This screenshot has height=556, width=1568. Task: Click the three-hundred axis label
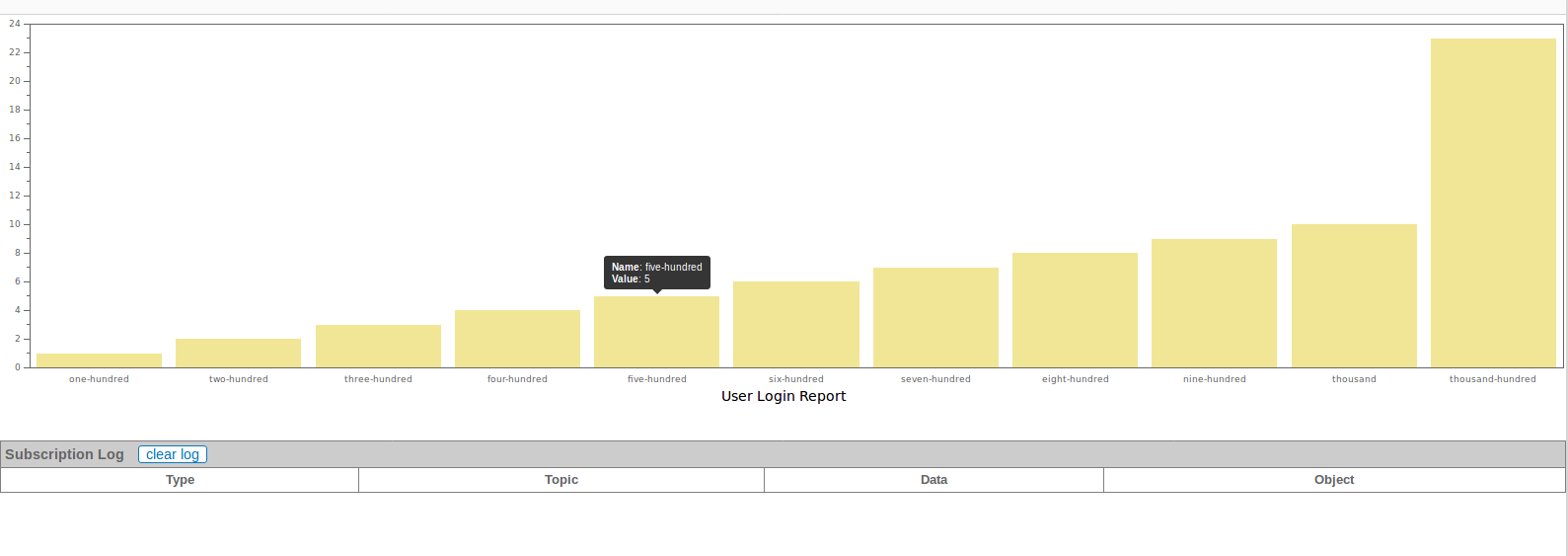pyautogui.click(x=378, y=379)
